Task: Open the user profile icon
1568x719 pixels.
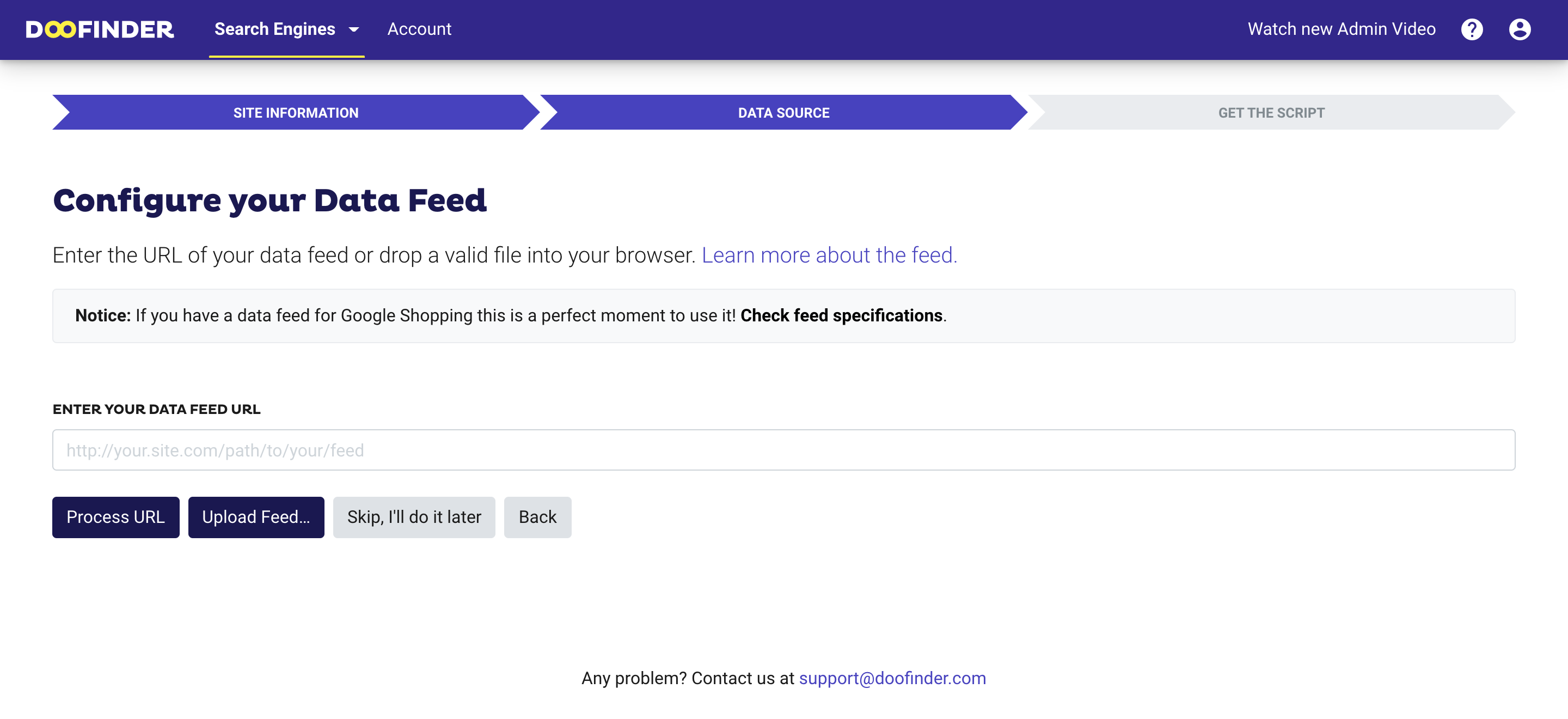Action: point(1520,29)
